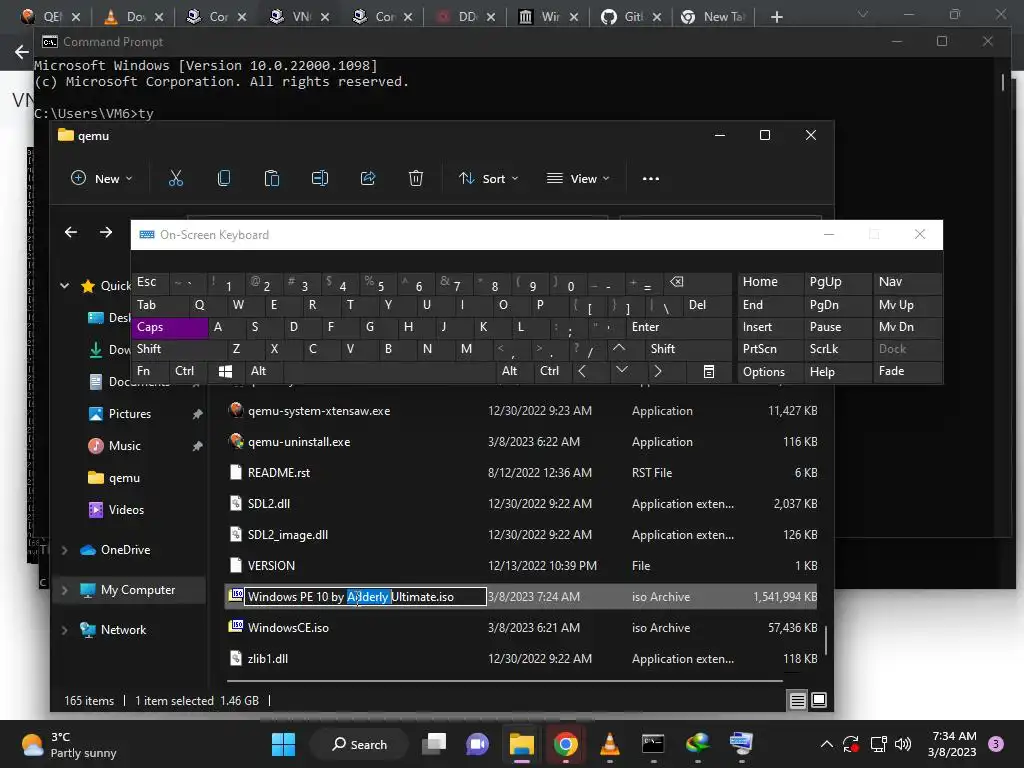Toggle the left Ctrl key
This screenshot has width=1024, height=768.
[188, 372]
